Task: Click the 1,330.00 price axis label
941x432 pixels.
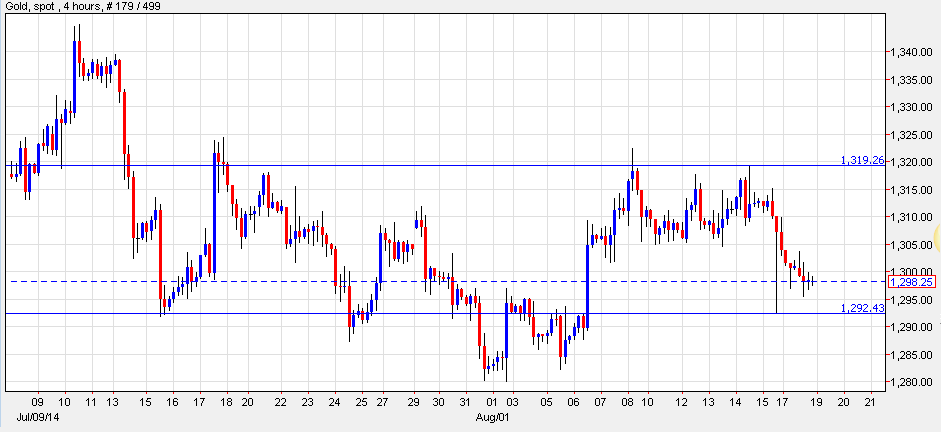Action: tap(914, 107)
